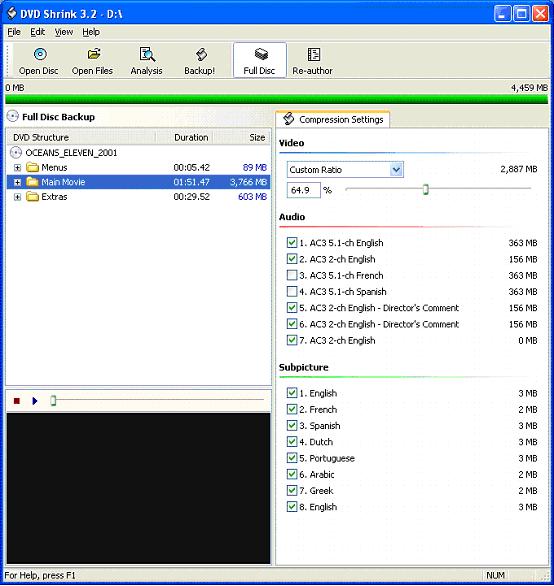Viewport: 554px width, 586px height.
Task: Uncheck audio 1 AC3 5.1-ch English
Action: [292, 243]
